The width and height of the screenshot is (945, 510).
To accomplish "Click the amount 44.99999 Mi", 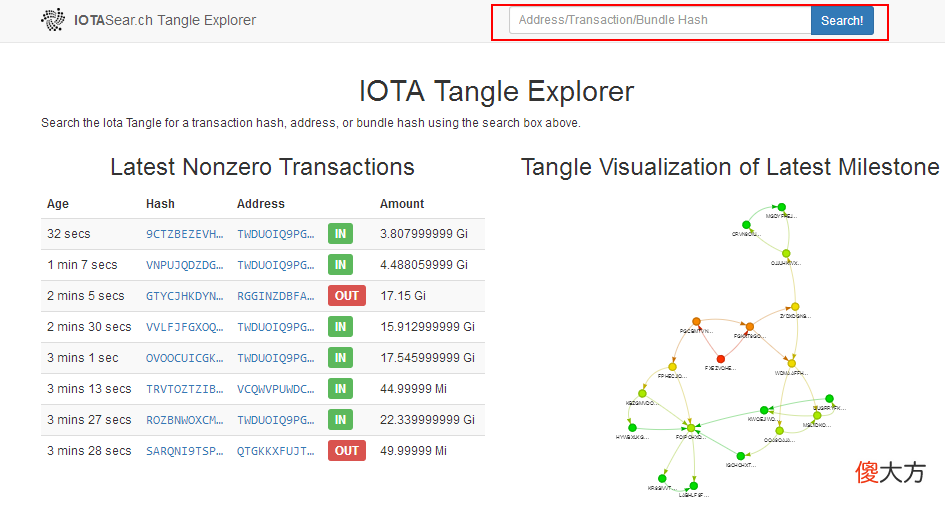I will point(413,389).
